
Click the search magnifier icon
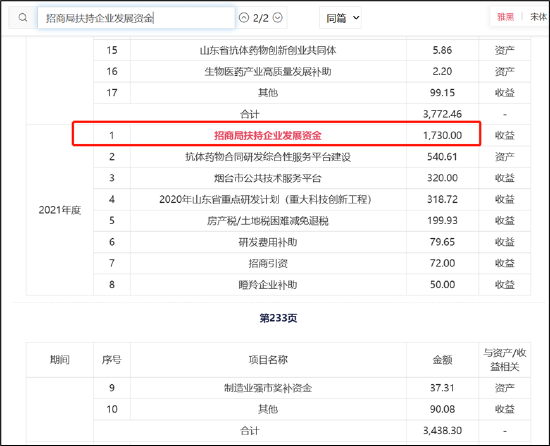coord(23,18)
